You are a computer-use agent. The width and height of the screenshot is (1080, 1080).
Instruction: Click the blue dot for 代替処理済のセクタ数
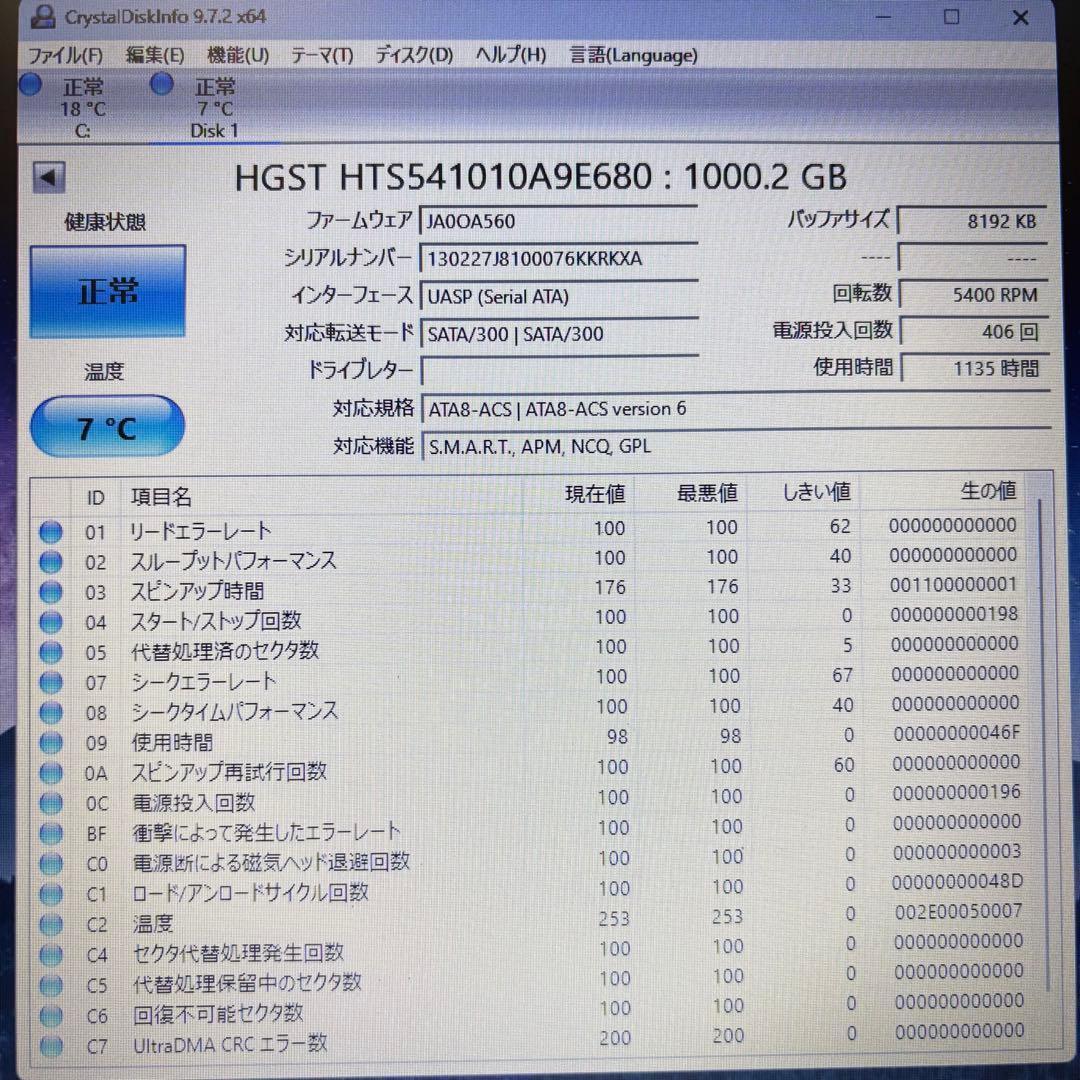(50, 653)
